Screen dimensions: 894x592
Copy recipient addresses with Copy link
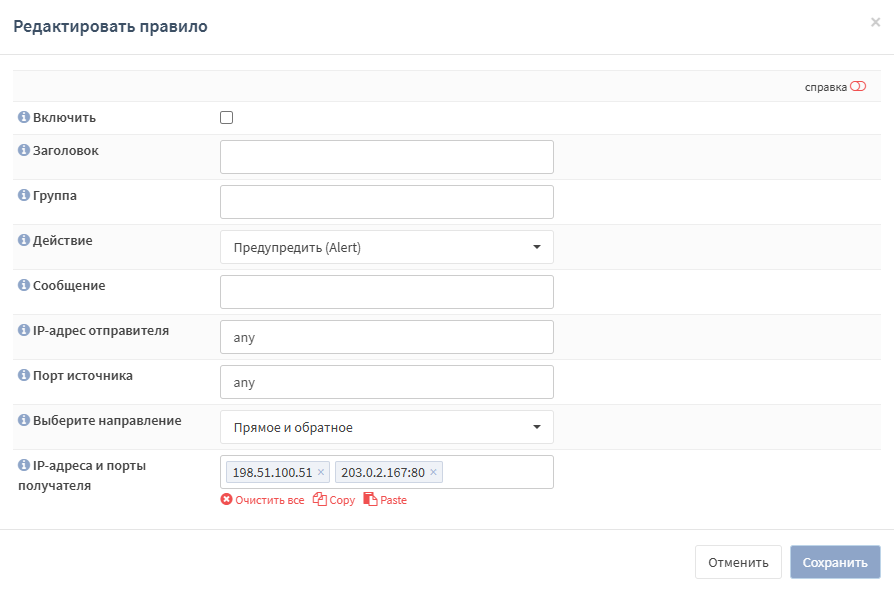coord(334,500)
